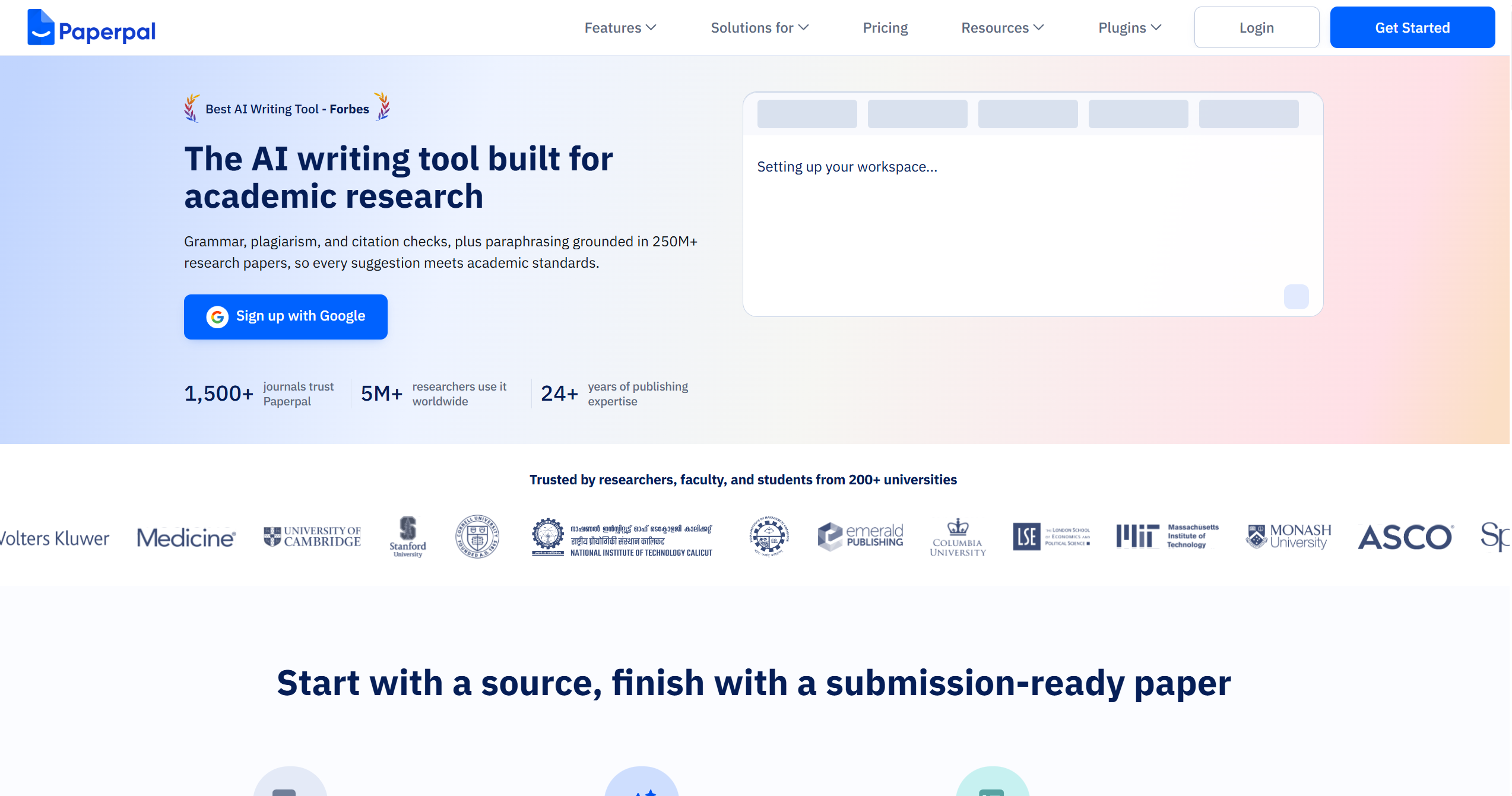Click the 'The AI writing tool' headline

398,177
